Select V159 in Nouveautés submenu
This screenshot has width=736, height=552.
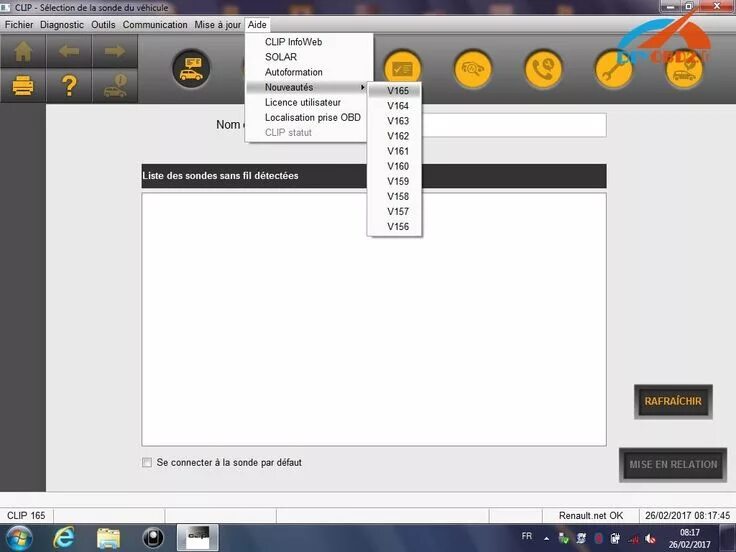(395, 181)
